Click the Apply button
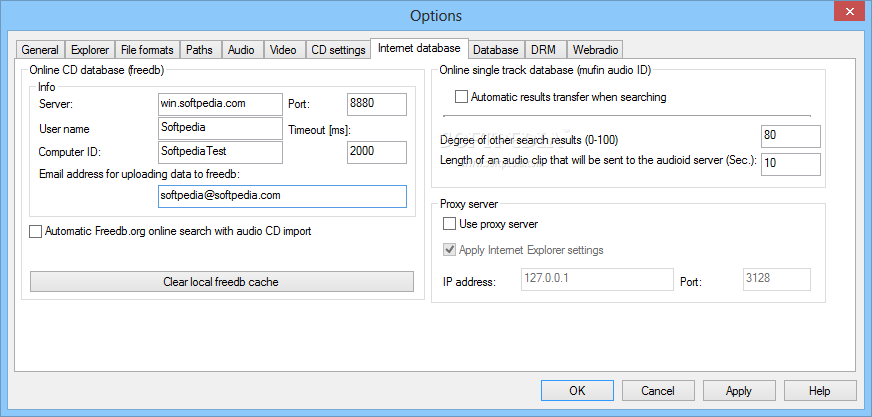 (739, 391)
